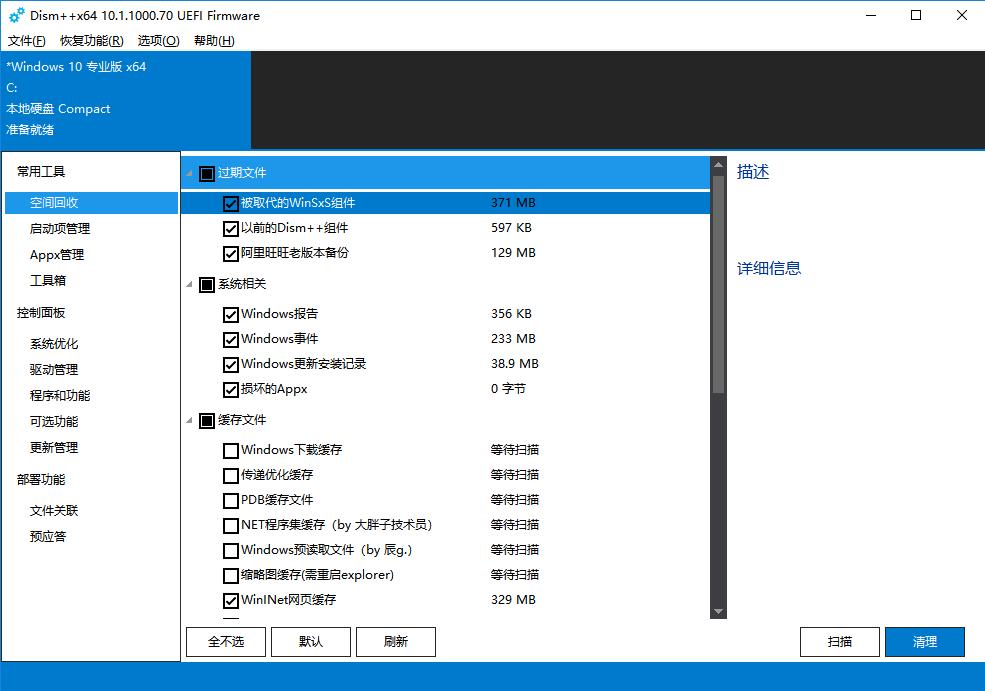The width and height of the screenshot is (985, 691).
Task: Uncheck 被取代的WinSxS组件
Action: click(230, 202)
